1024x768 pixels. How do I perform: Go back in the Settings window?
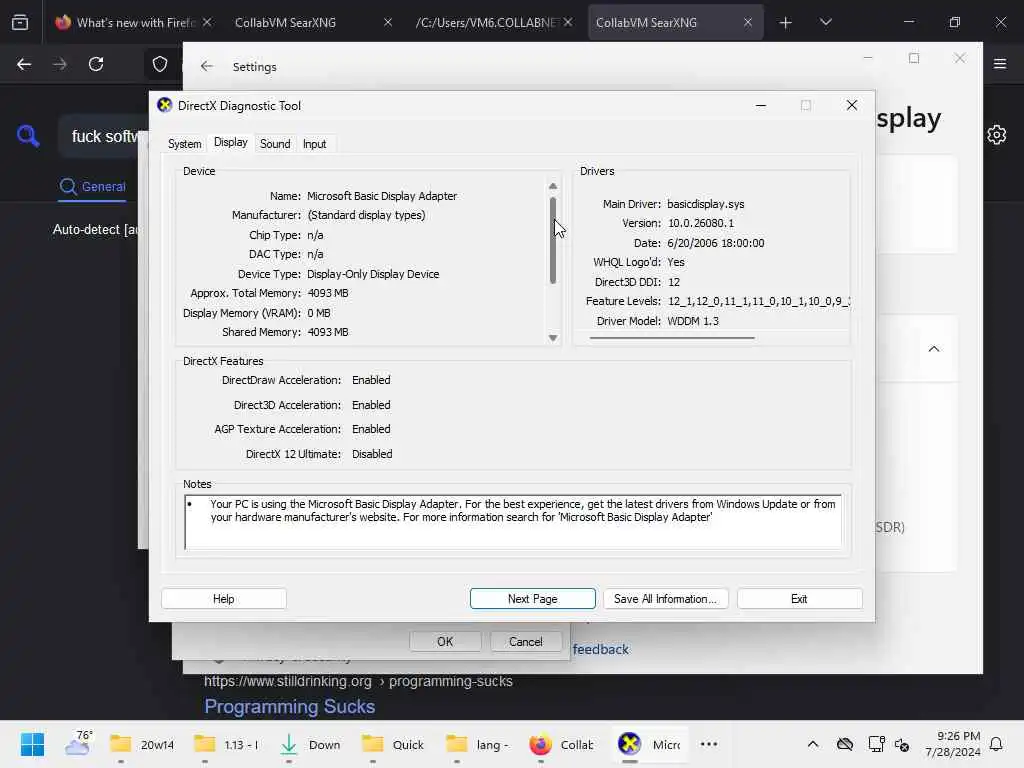207,67
